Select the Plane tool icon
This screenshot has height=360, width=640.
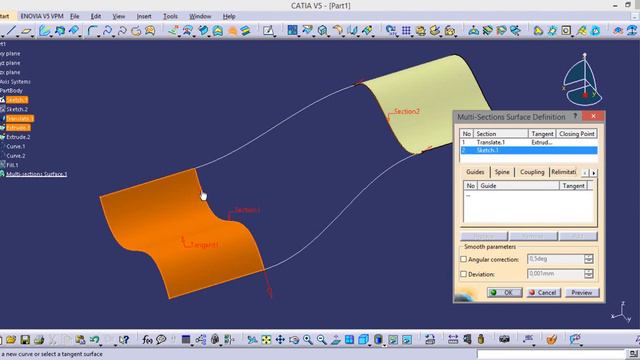pyautogui.click(x=26, y=31)
